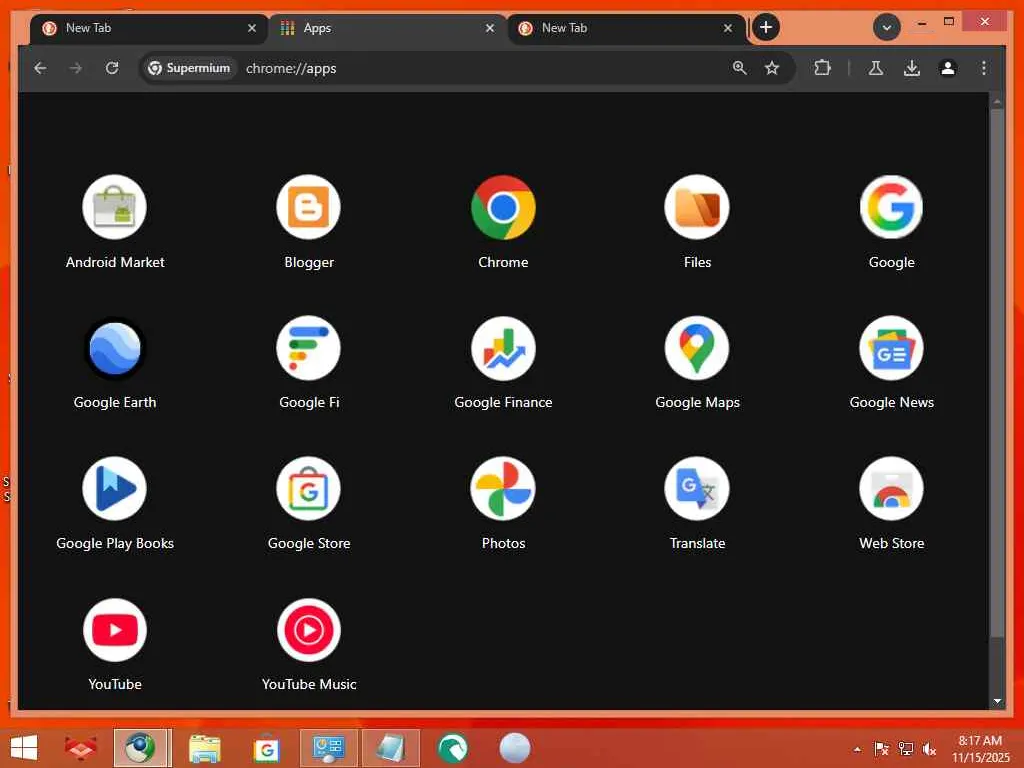Launch the YouTube app
The width and height of the screenshot is (1024, 768).
pos(115,630)
